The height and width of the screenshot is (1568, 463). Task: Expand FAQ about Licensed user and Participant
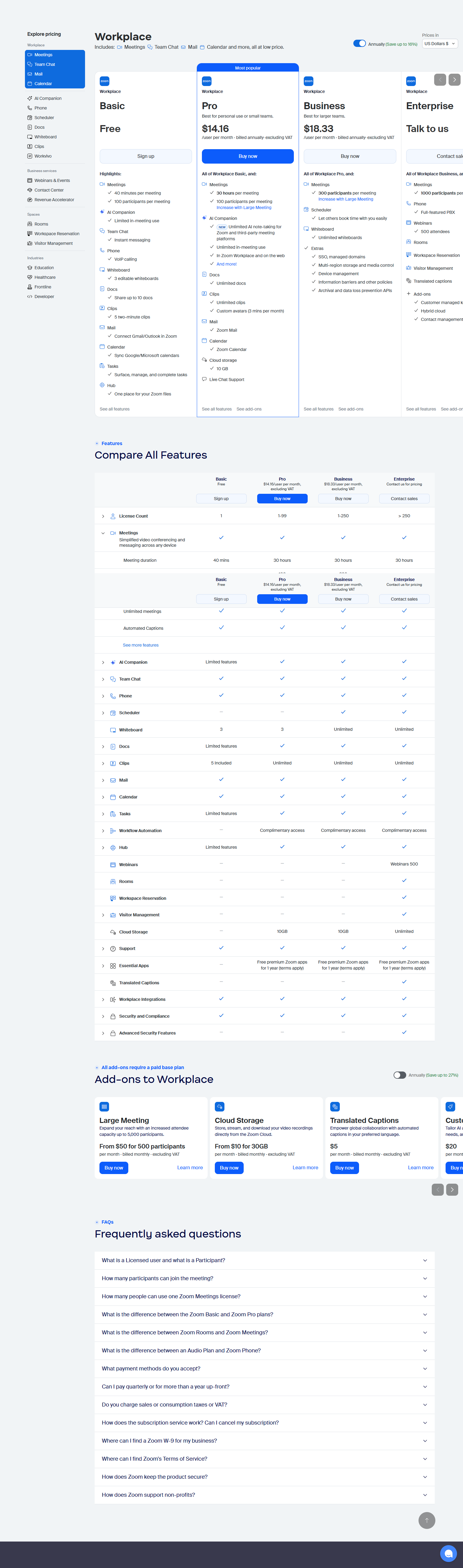(x=265, y=1261)
